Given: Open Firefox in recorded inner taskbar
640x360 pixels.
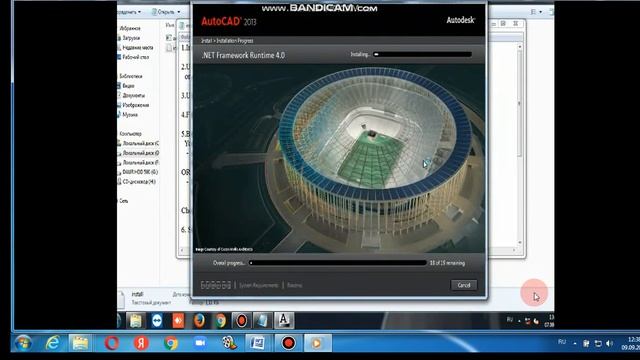Looking at the screenshot, I should click(x=199, y=321).
